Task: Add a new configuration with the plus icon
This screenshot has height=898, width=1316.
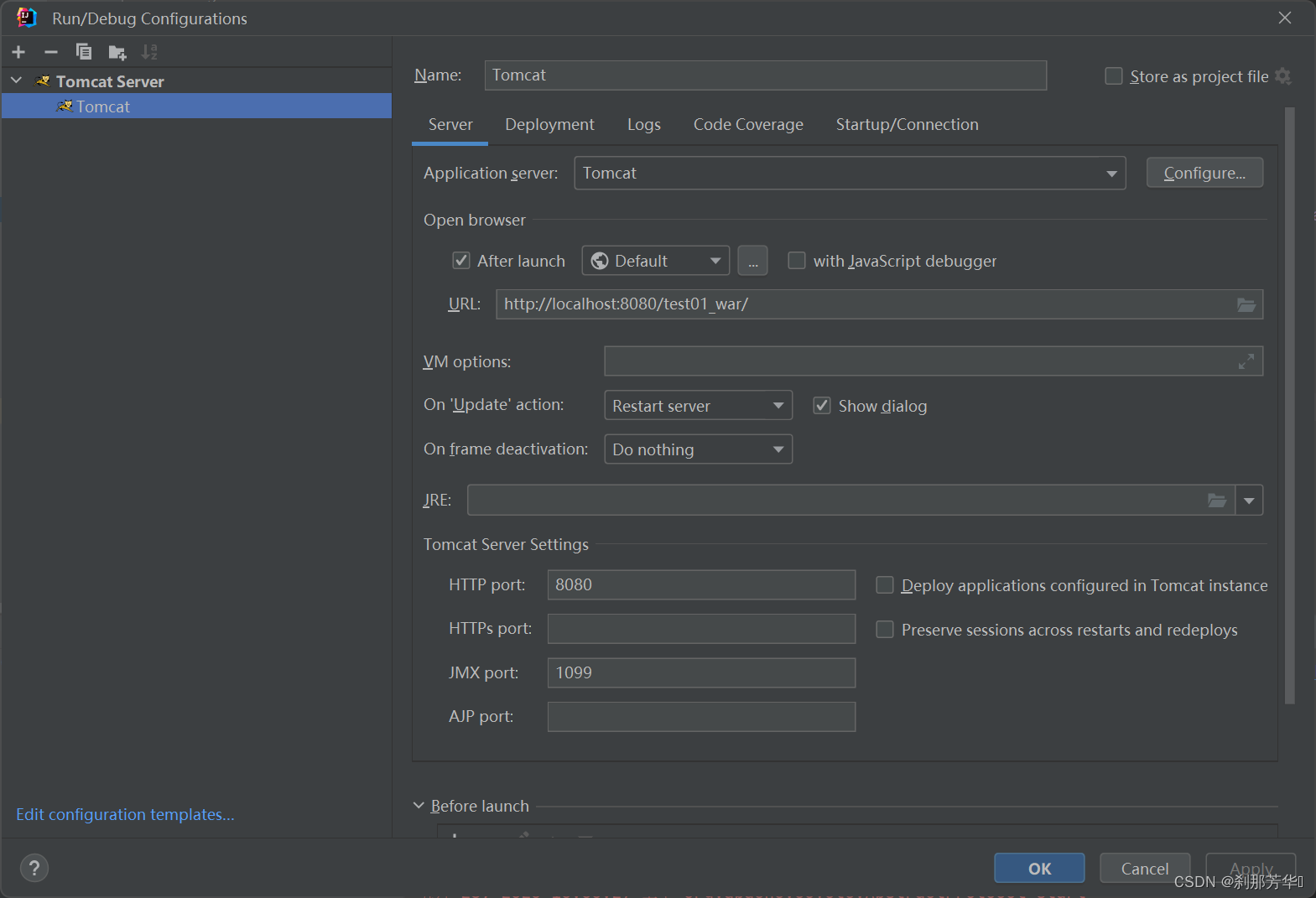Action: click(x=18, y=52)
